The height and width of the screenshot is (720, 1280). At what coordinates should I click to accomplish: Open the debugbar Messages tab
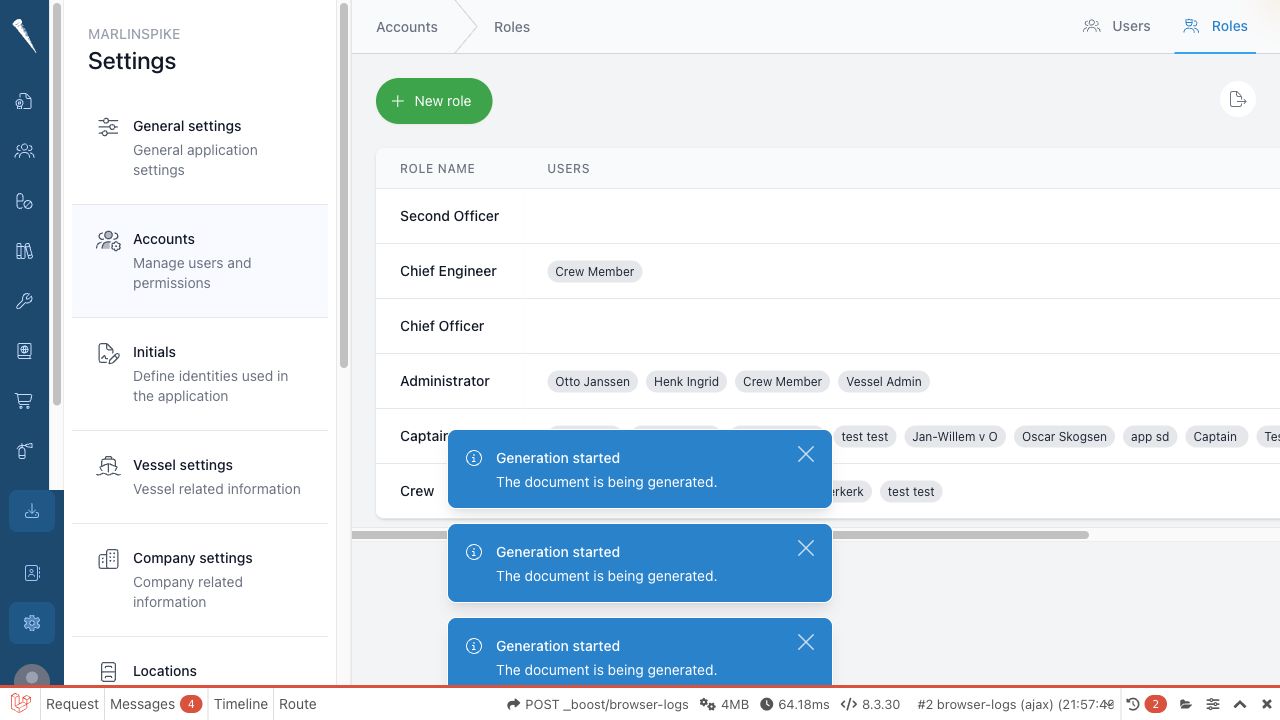pos(156,704)
